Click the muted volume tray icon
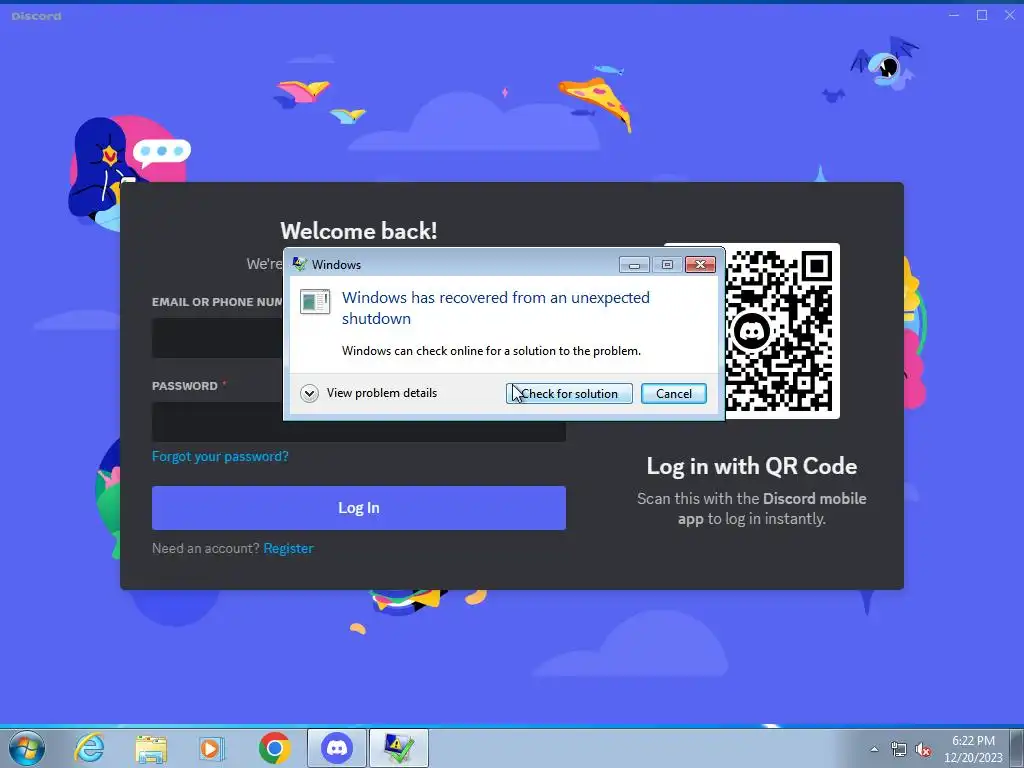The height and width of the screenshot is (768, 1024). [923, 749]
